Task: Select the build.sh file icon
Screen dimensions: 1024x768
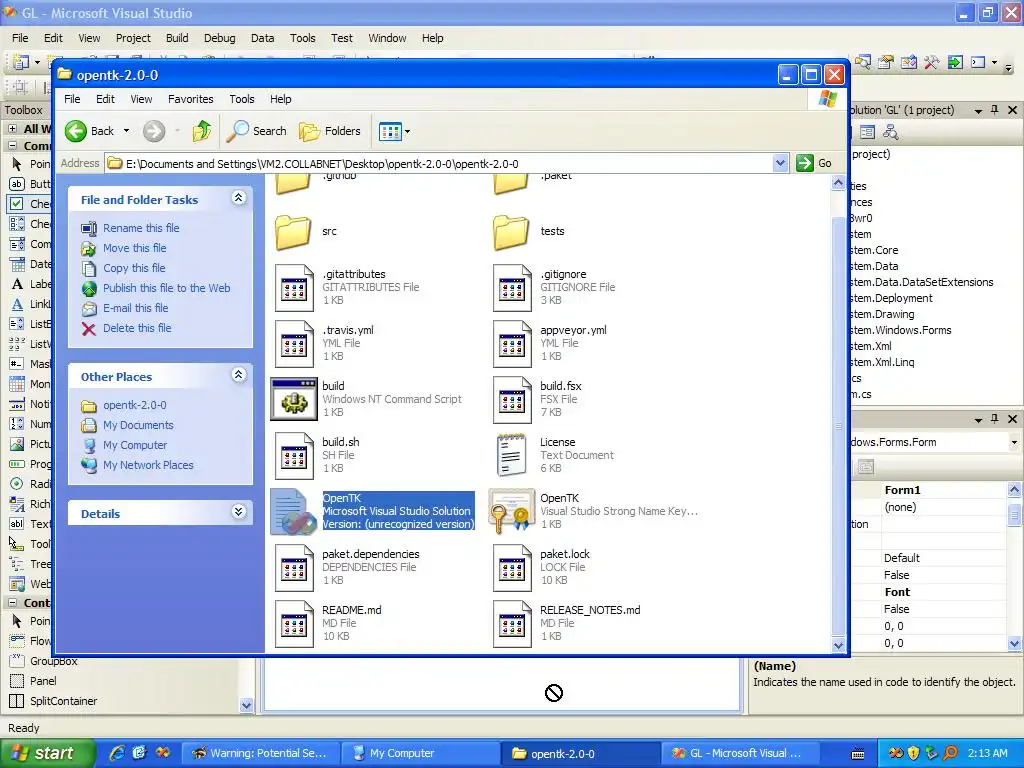Action: 294,456
